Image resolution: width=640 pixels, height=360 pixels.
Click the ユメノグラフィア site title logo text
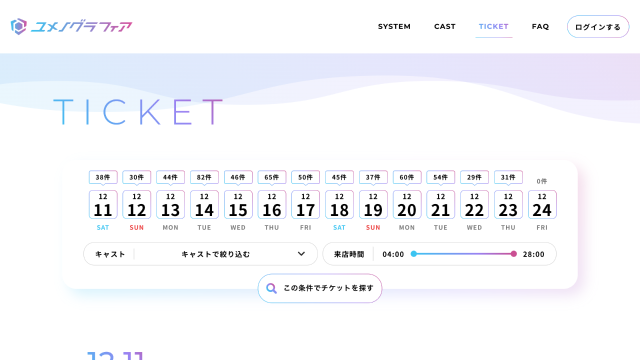point(82,27)
